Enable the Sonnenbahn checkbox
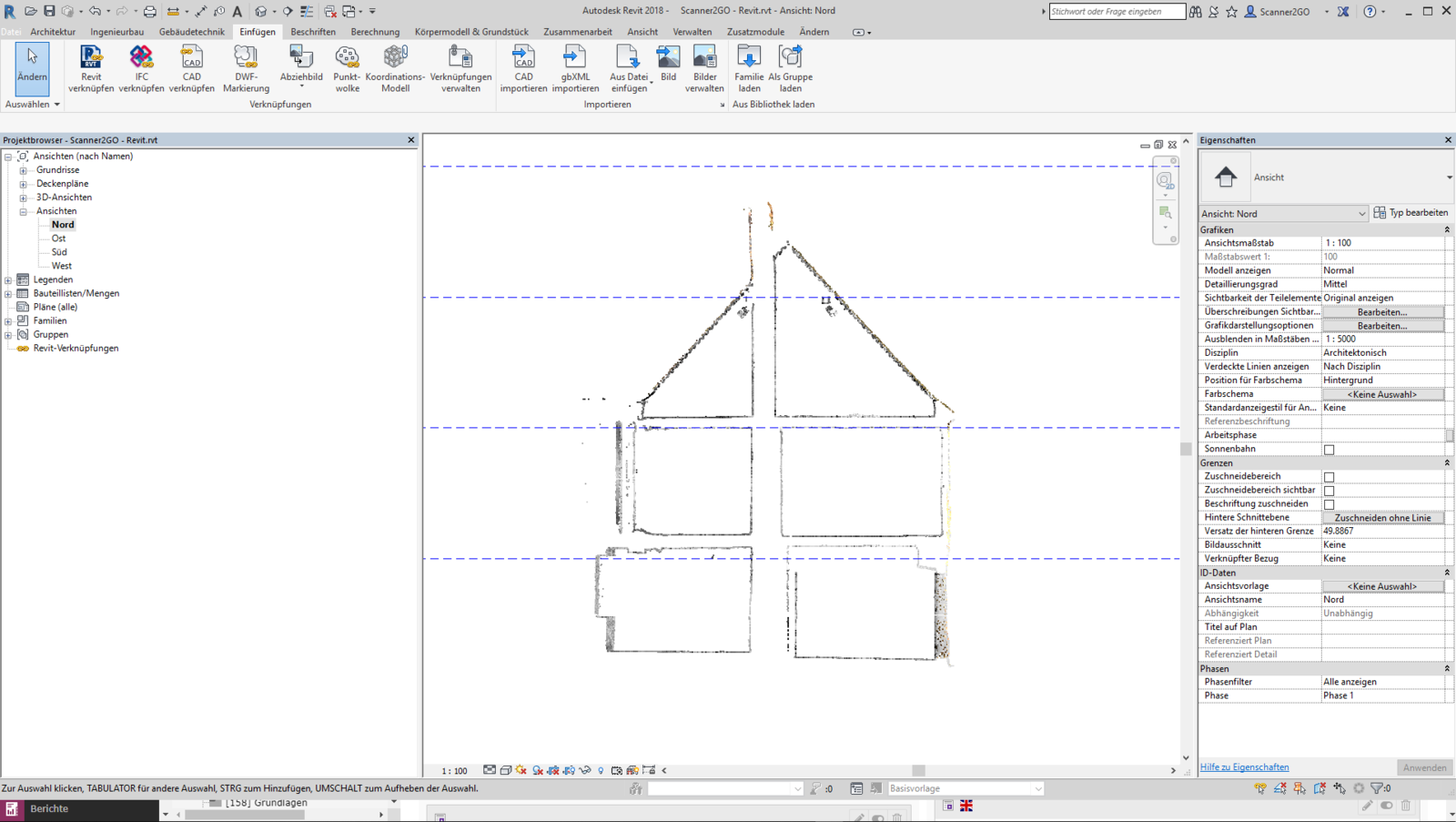This screenshot has width=1456, height=822. point(1329,450)
